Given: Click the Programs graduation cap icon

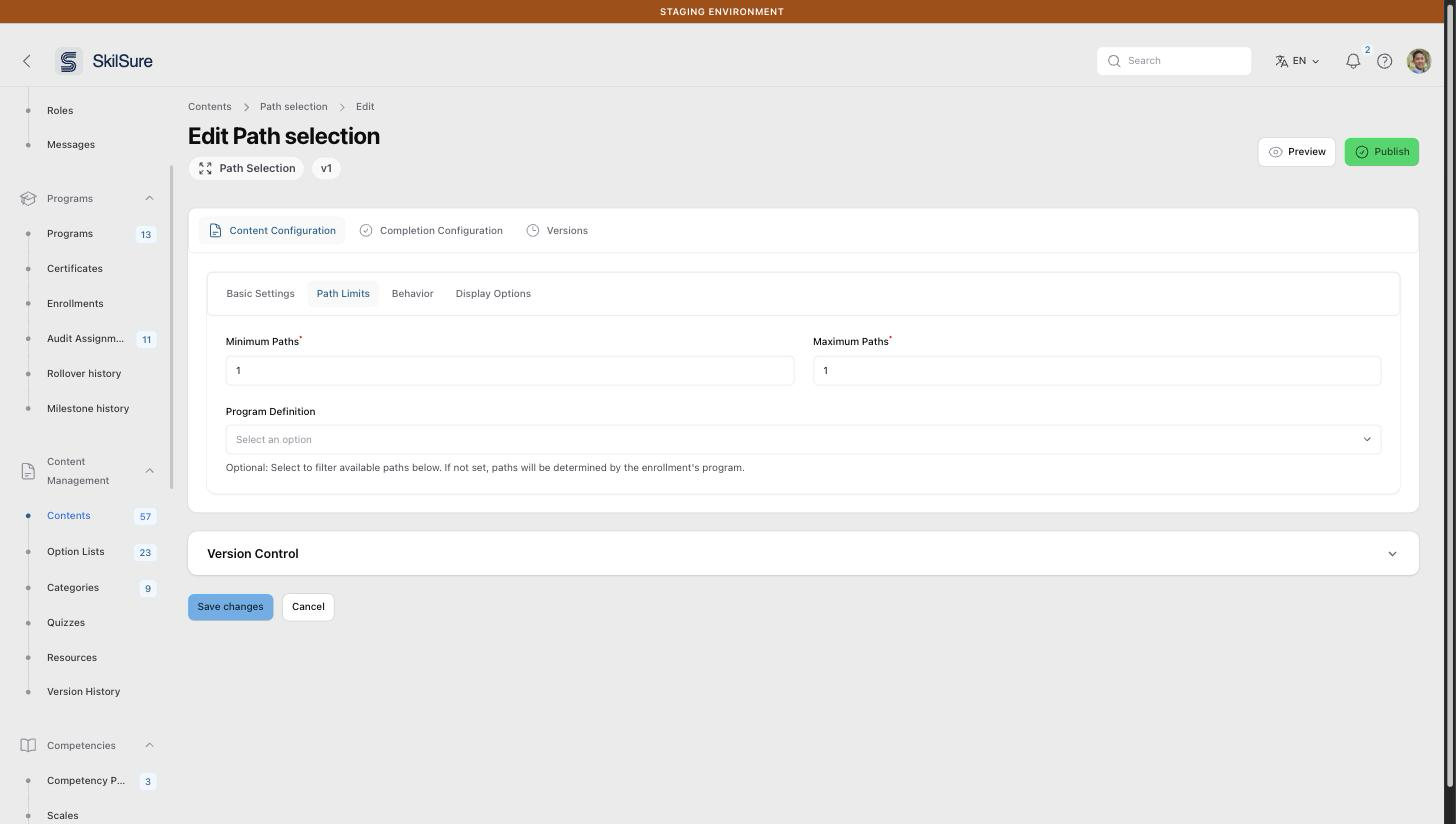Looking at the screenshot, I should (x=28, y=198).
